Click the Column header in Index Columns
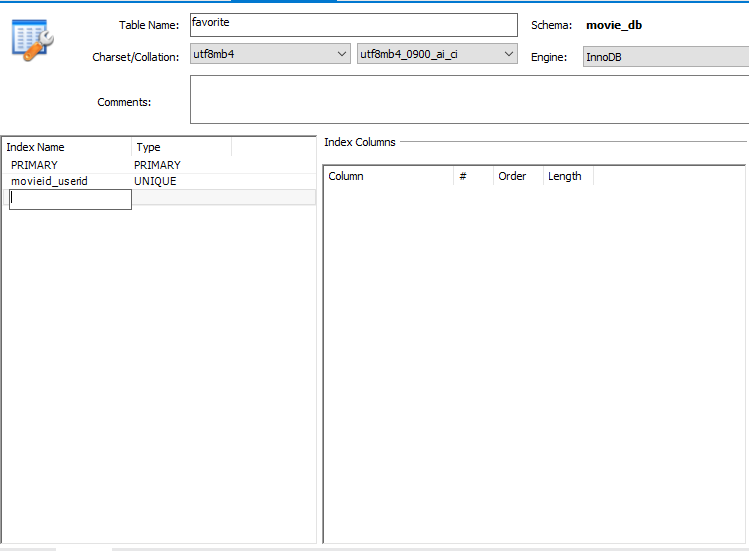The height and width of the screenshot is (551, 749). (x=389, y=176)
